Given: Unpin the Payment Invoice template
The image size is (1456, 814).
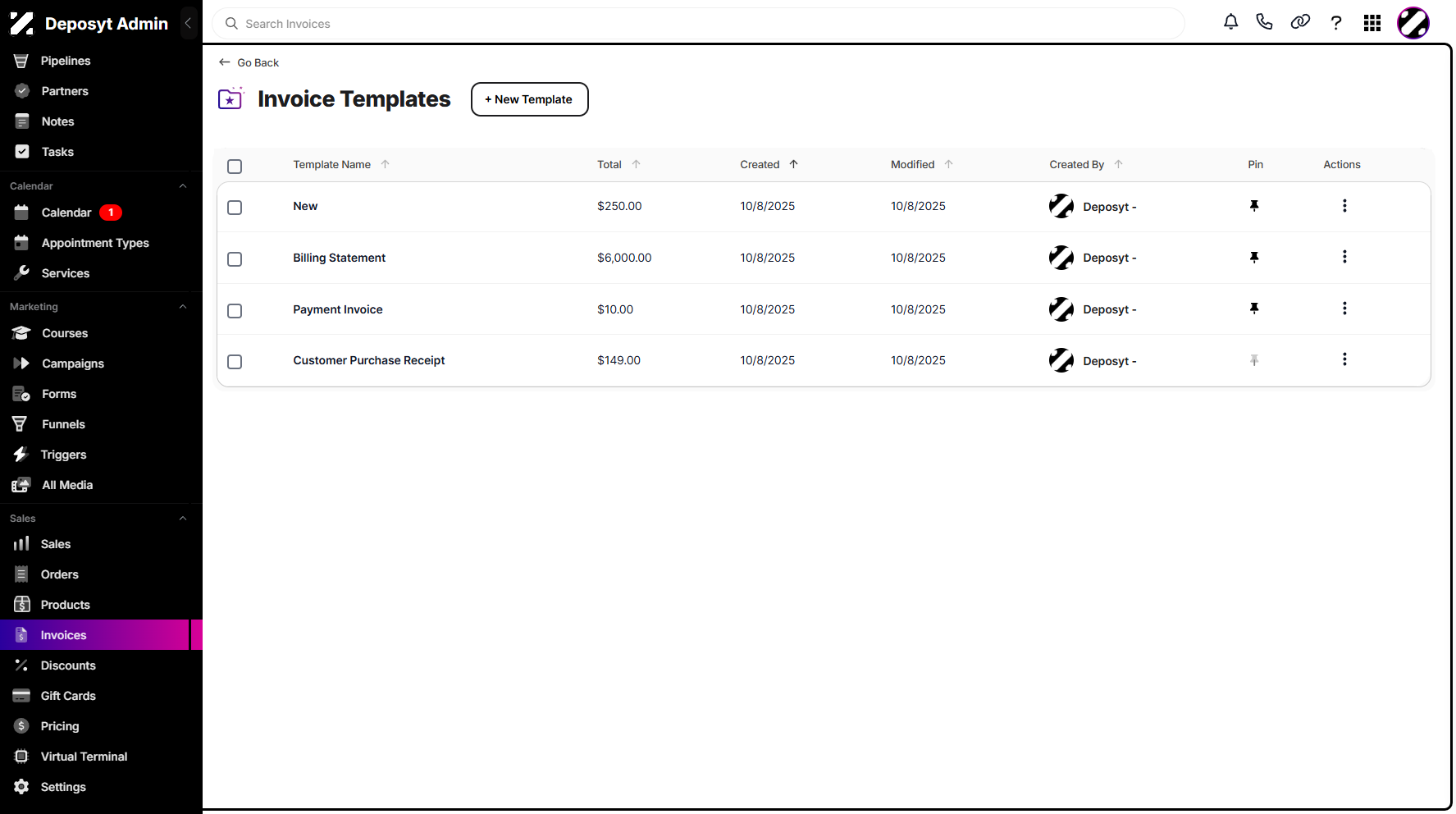Looking at the screenshot, I should coord(1254,309).
